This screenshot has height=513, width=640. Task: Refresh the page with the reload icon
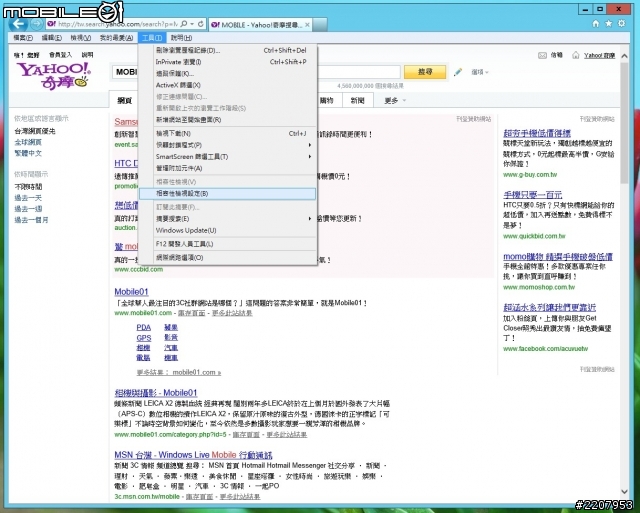click(201, 24)
